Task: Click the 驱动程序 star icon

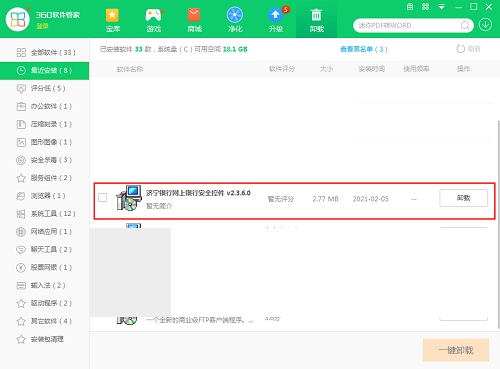Action: 21,303
